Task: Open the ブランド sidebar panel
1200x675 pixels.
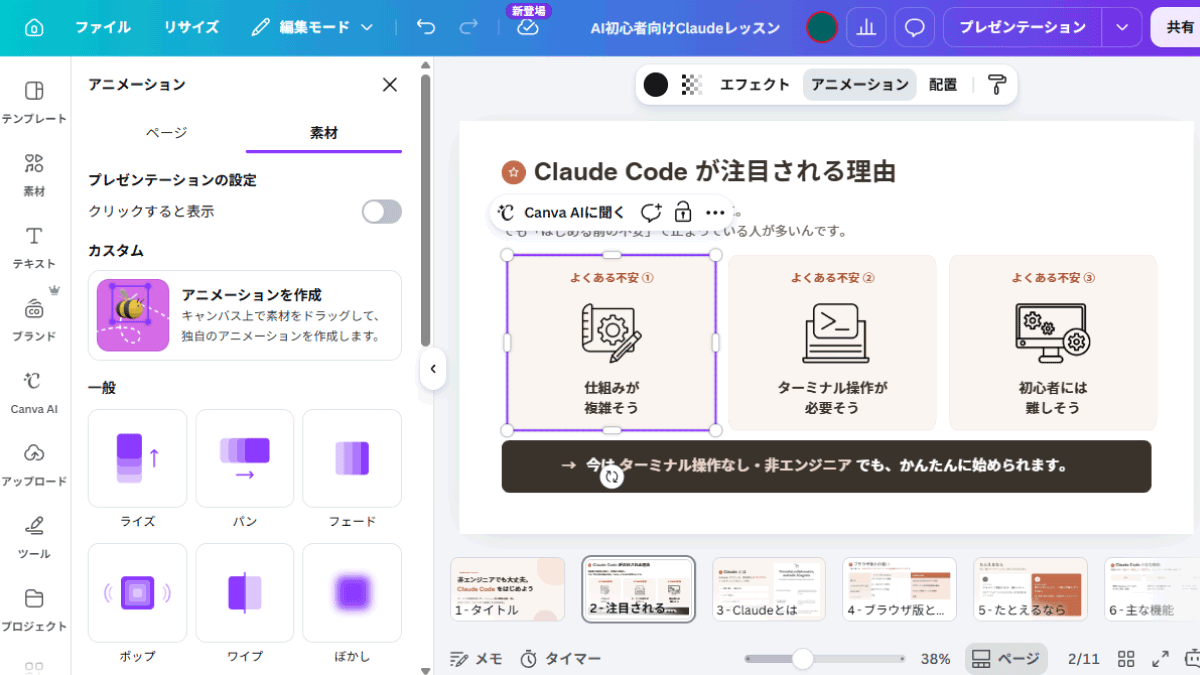Action: click(34, 320)
